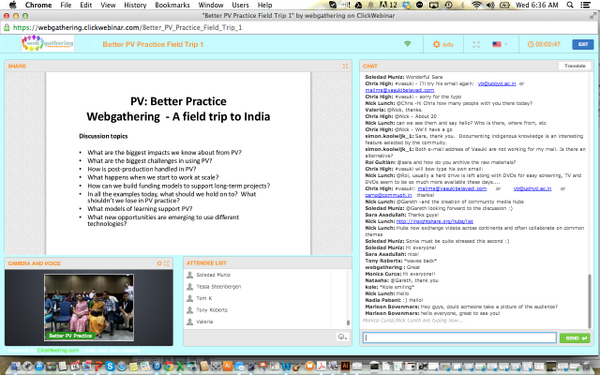
Task: Open the History menu
Action: click(x=135, y=5)
